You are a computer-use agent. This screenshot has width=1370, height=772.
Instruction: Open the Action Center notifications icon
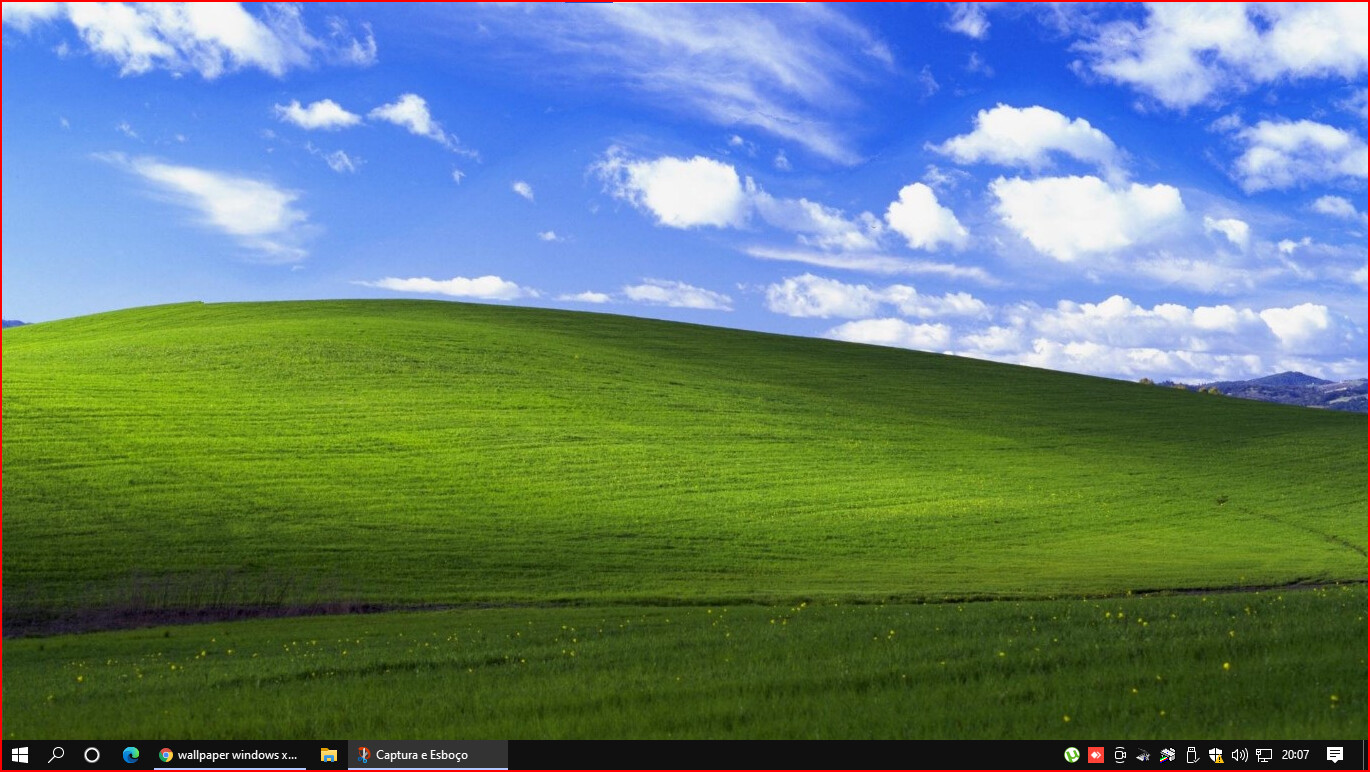[x=1335, y=755]
